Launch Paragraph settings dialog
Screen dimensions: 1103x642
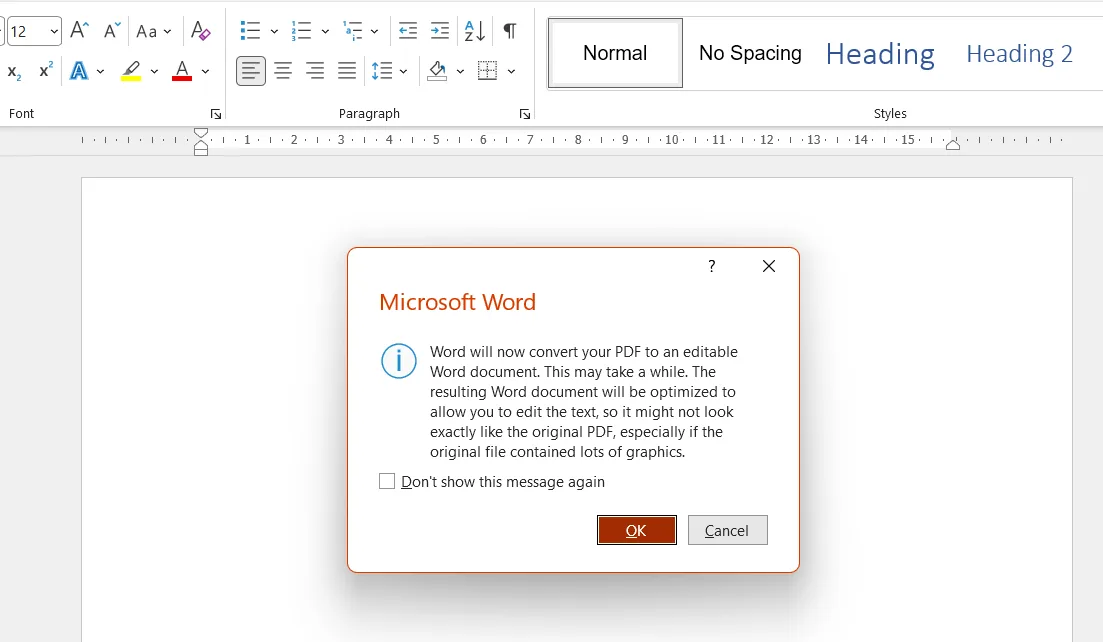(525, 114)
